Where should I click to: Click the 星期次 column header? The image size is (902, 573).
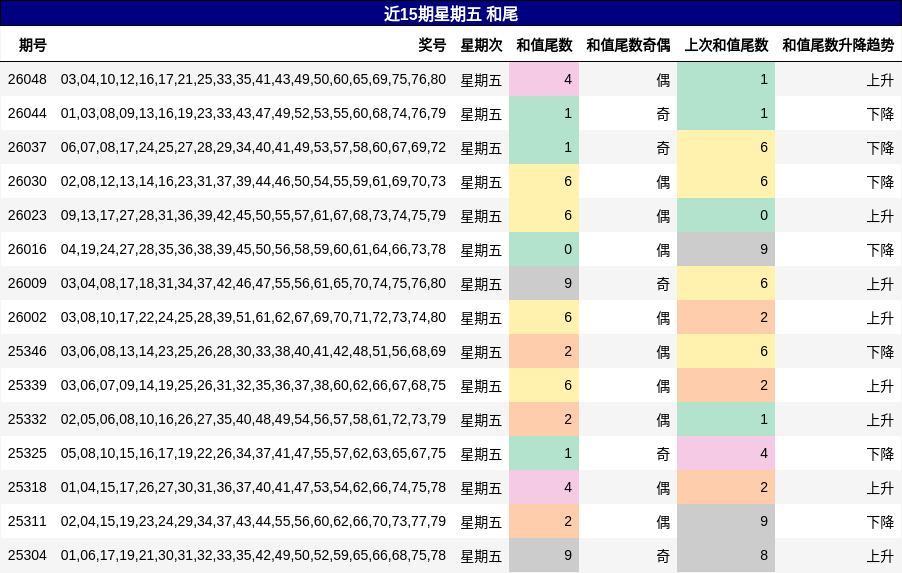coord(481,45)
